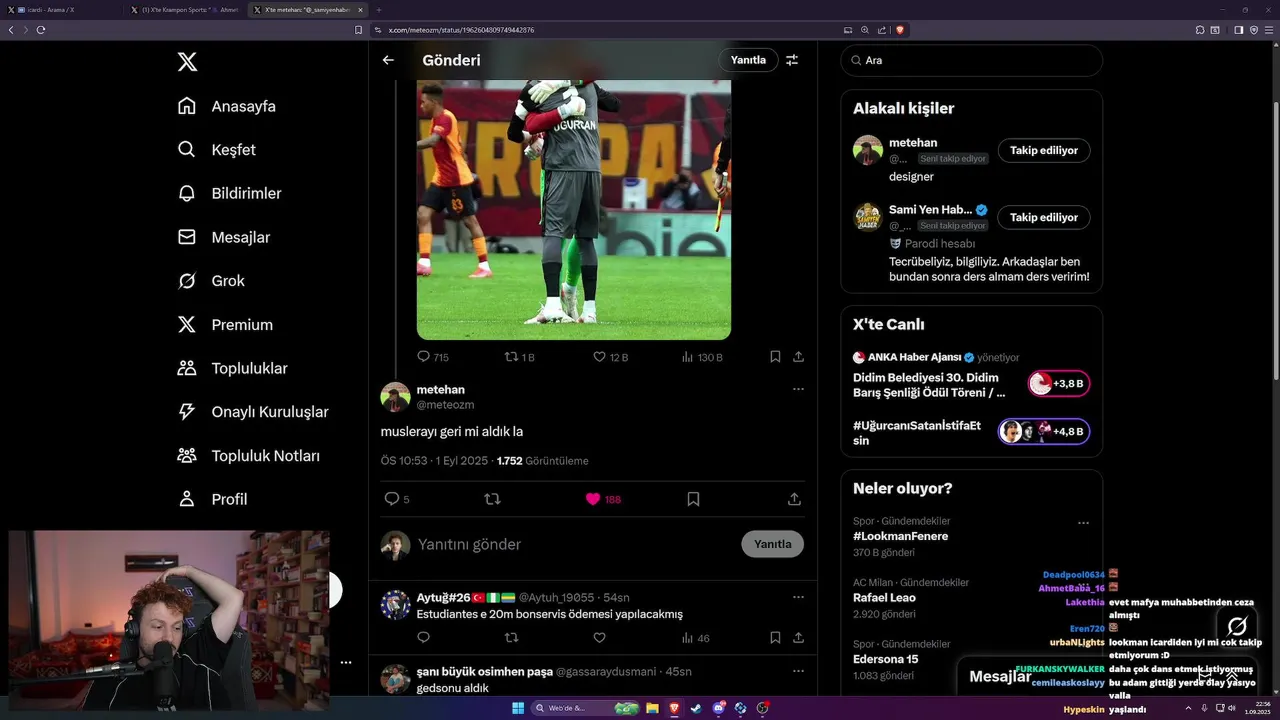Go to Anasayfa in the sidebar
The width and height of the screenshot is (1280, 720).
226,106
